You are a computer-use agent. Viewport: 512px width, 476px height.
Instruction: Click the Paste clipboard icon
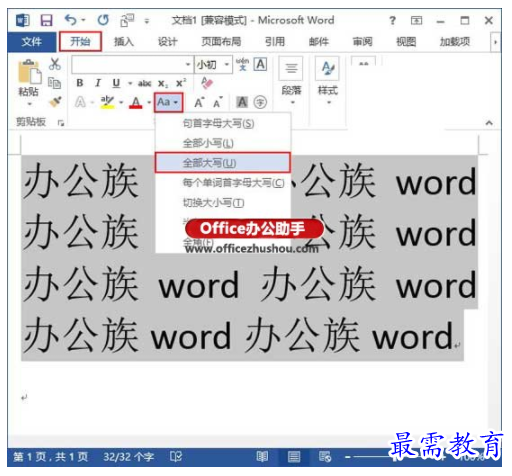(x=29, y=72)
